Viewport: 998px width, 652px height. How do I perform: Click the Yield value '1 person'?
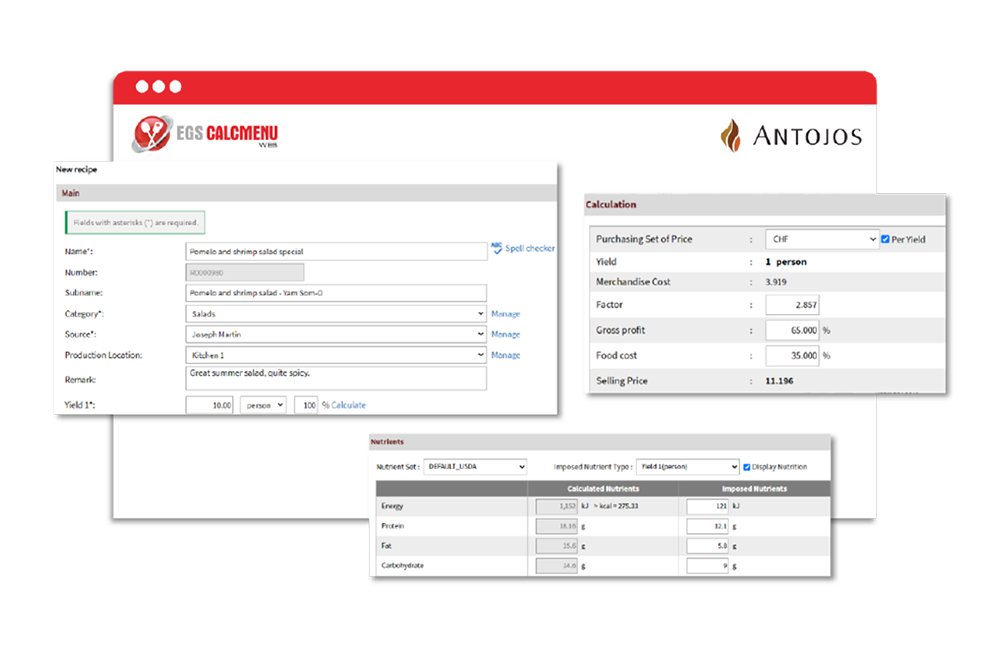[x=786, y=262]
